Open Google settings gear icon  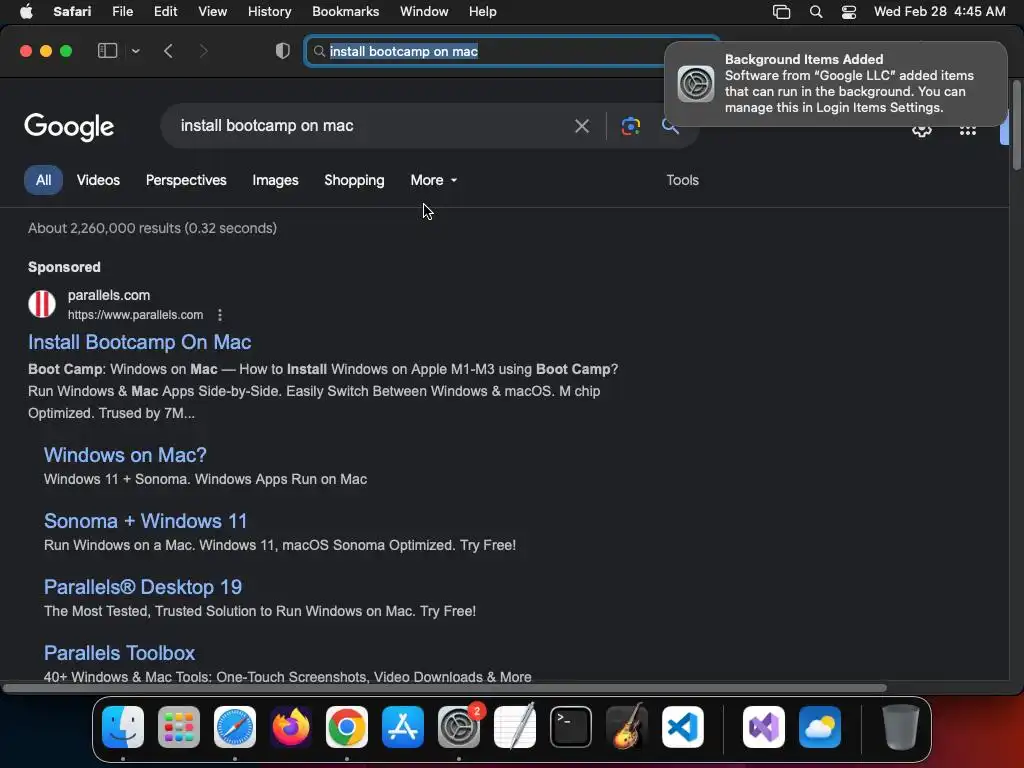click(x=921, y=130)
